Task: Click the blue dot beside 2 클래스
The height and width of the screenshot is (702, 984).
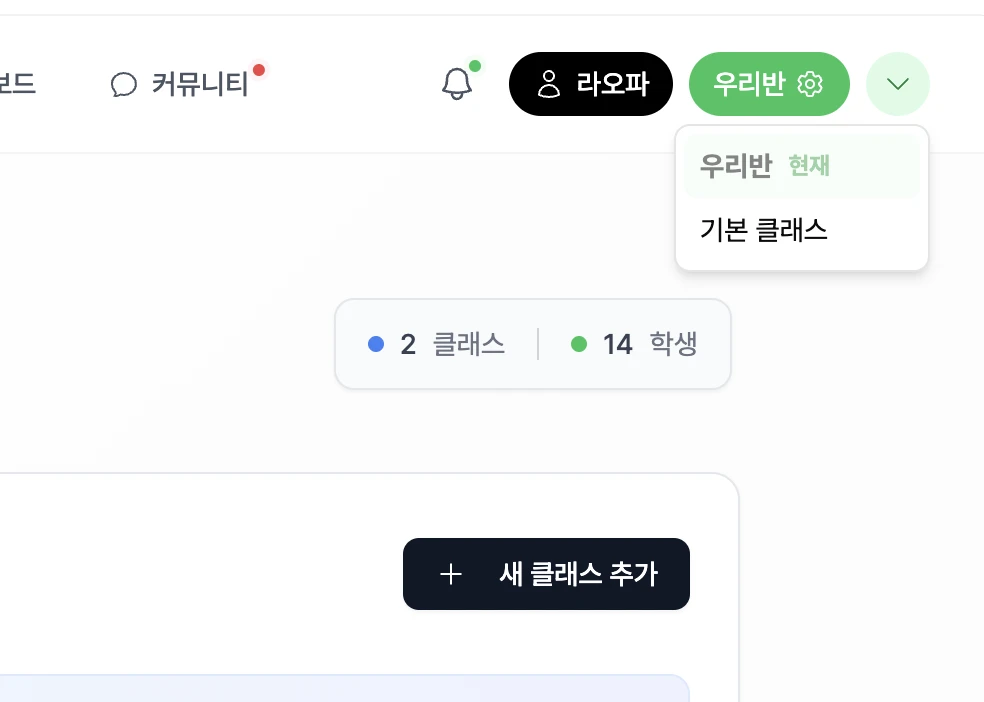Action: tap(376, 344)
